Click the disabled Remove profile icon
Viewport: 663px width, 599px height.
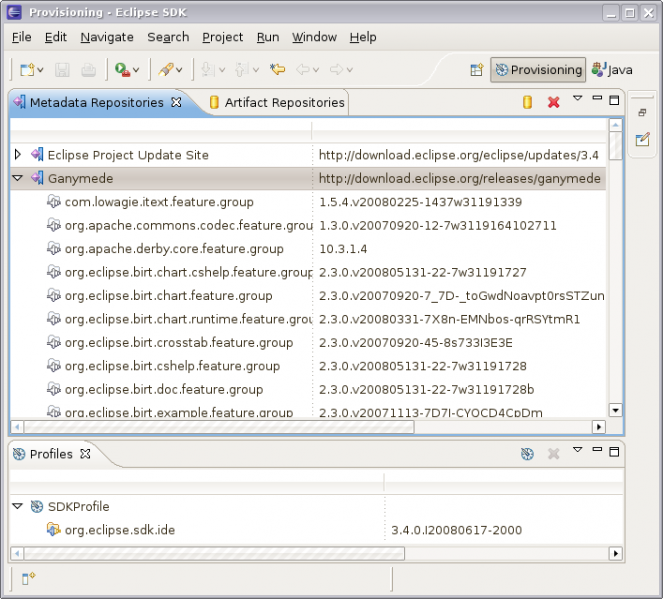coord(553,454)
